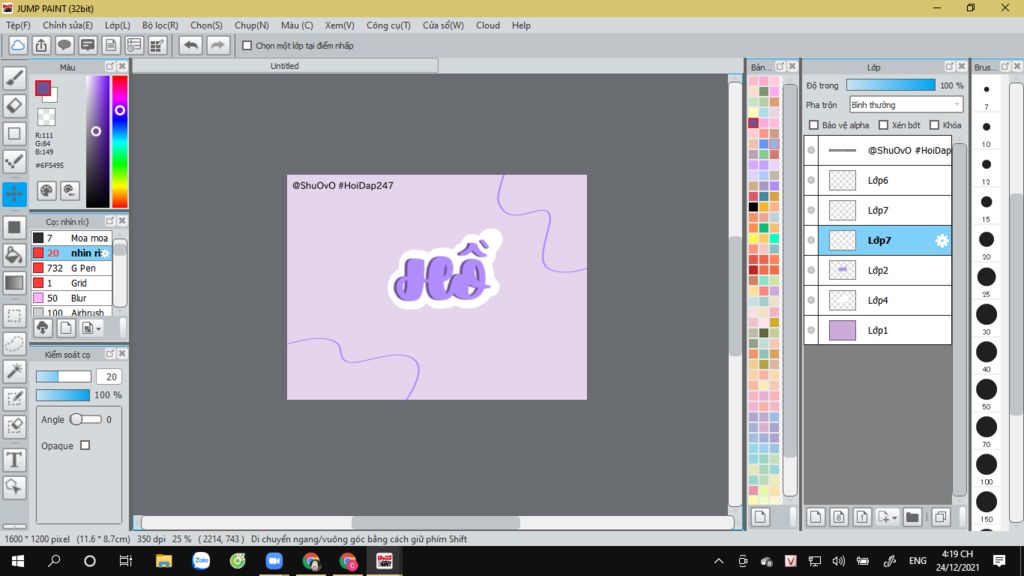Hide the Lớp6 layer
Viewport: 1024px width, 576px height.
pyautogui.click(x=811, y=180)
